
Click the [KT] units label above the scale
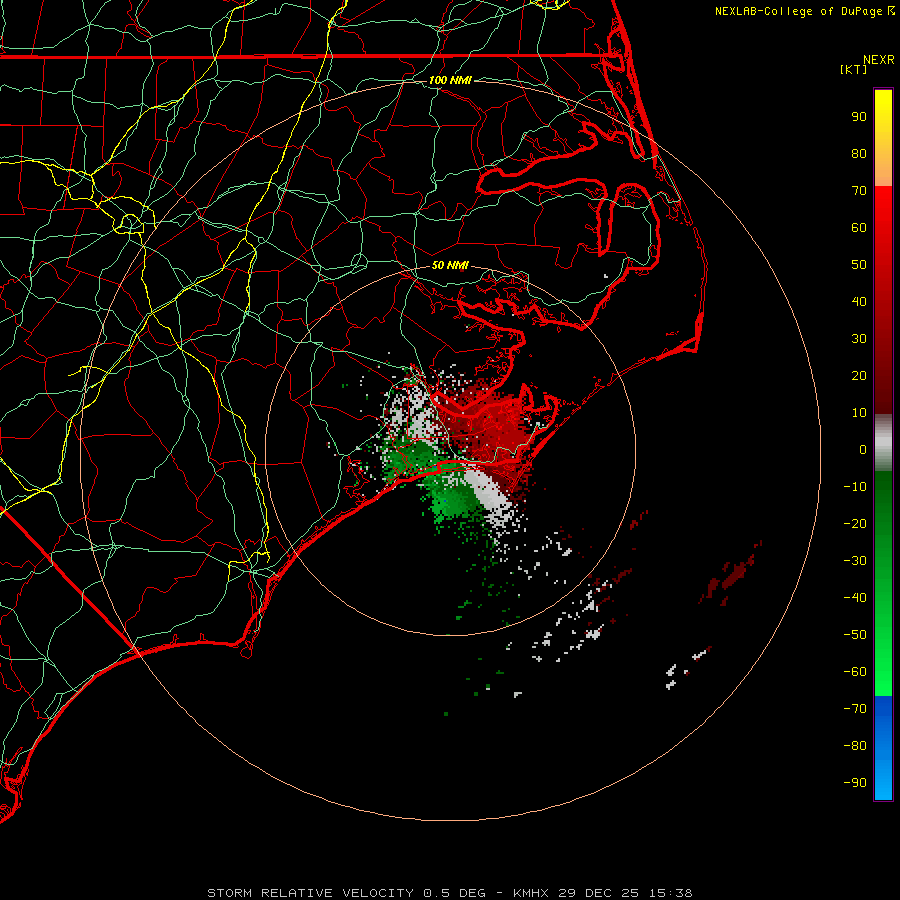point(854,69)
